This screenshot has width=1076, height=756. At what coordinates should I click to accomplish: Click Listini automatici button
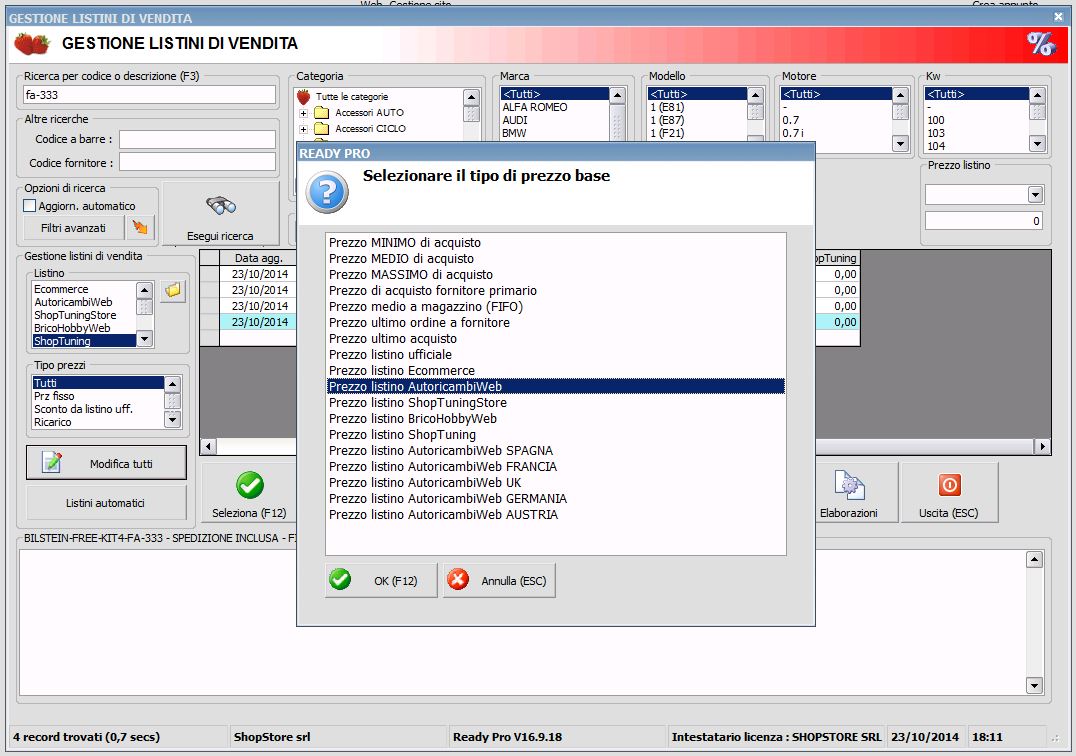pyautogui.click(x=106, y=503)
